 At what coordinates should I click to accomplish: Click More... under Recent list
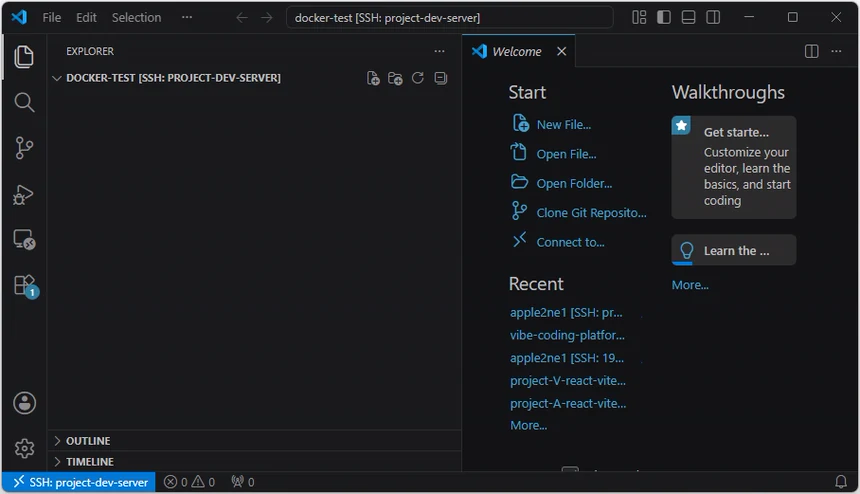[528, 425]
